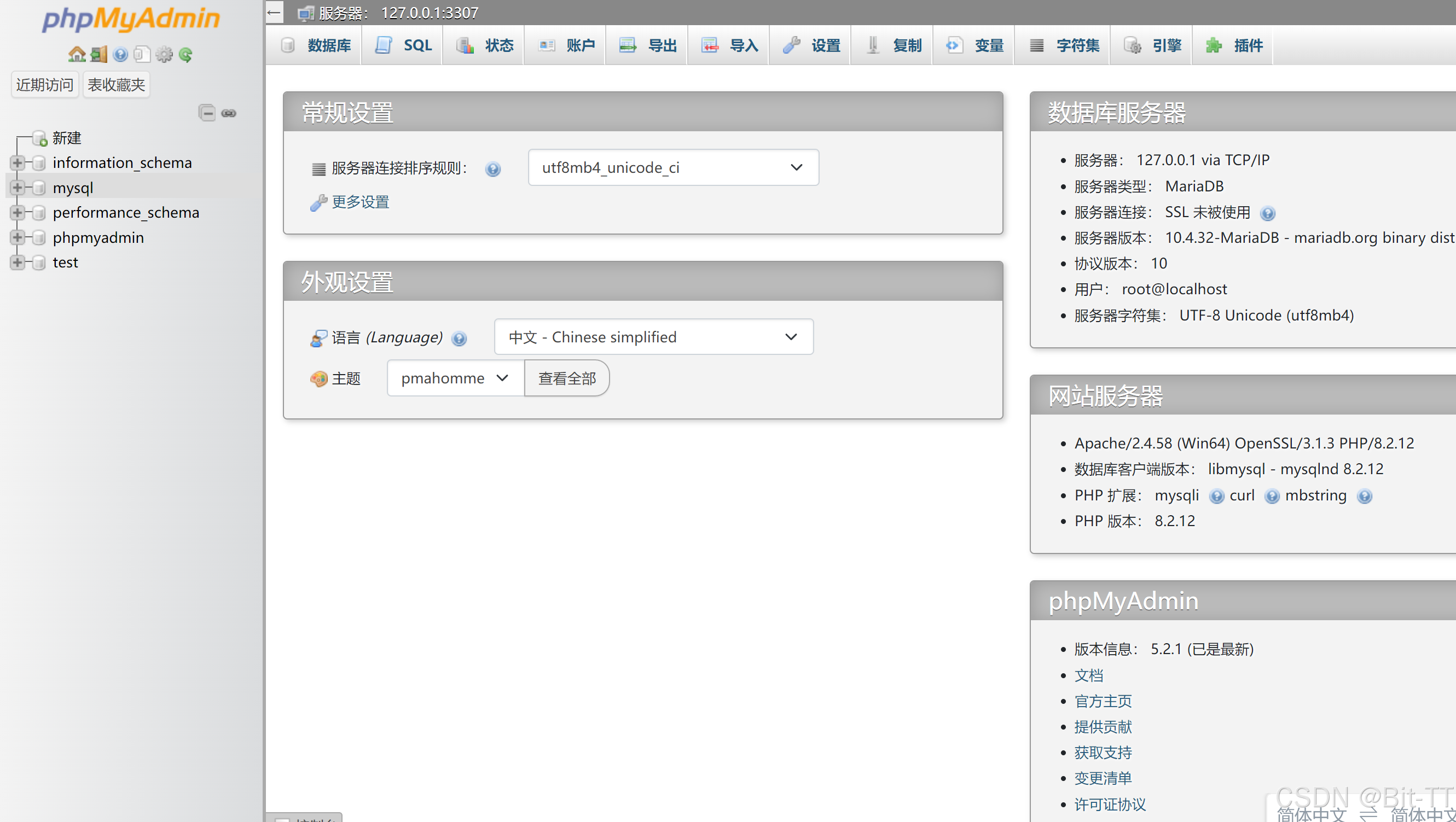The width and height of the screenshot is (1456, 822).
Task: Reload navigation panel with green refresh icon
Action: click(x=185, y=54)
